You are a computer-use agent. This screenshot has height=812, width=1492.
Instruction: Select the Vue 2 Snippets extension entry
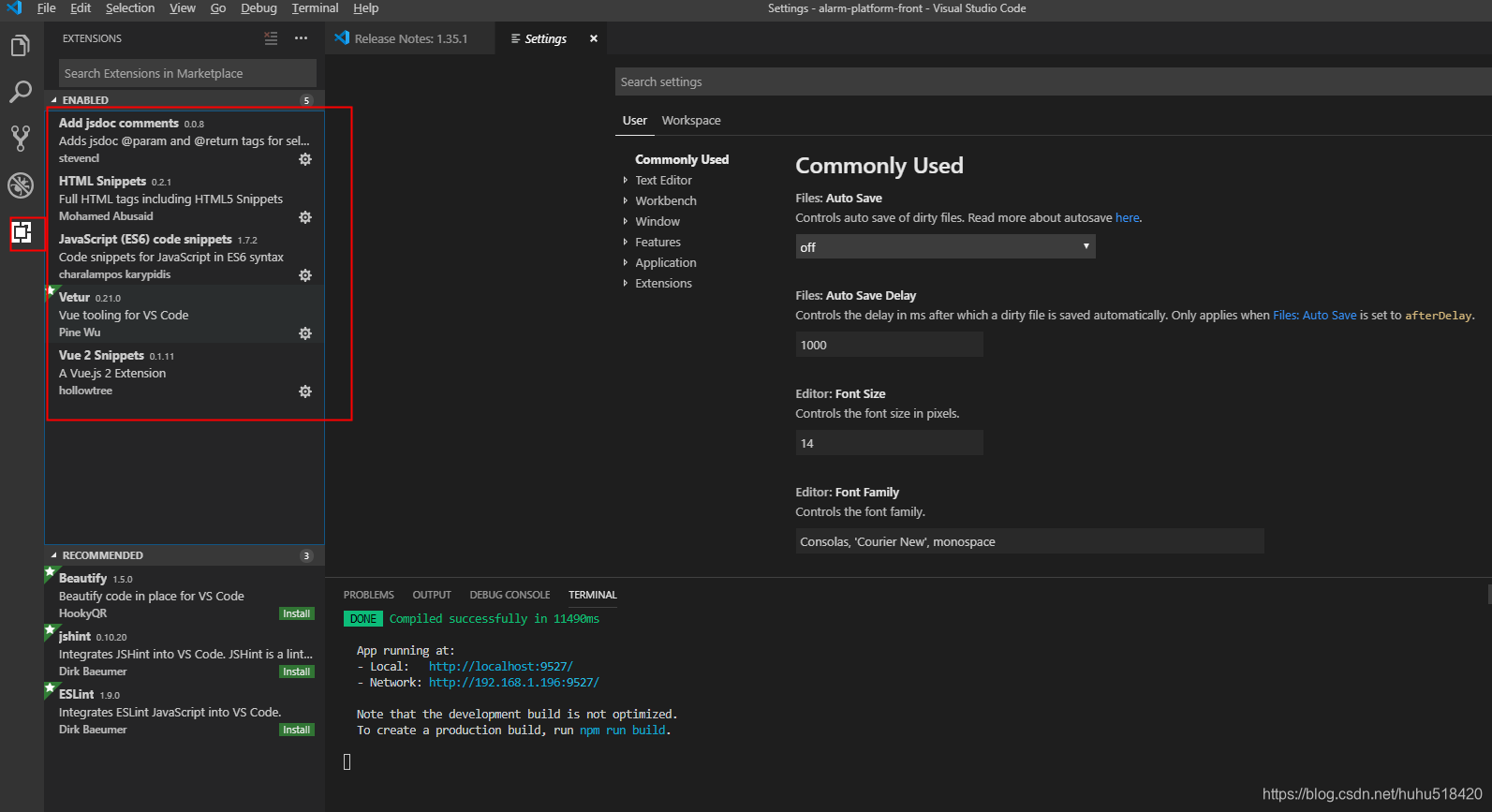coord(185,372)
